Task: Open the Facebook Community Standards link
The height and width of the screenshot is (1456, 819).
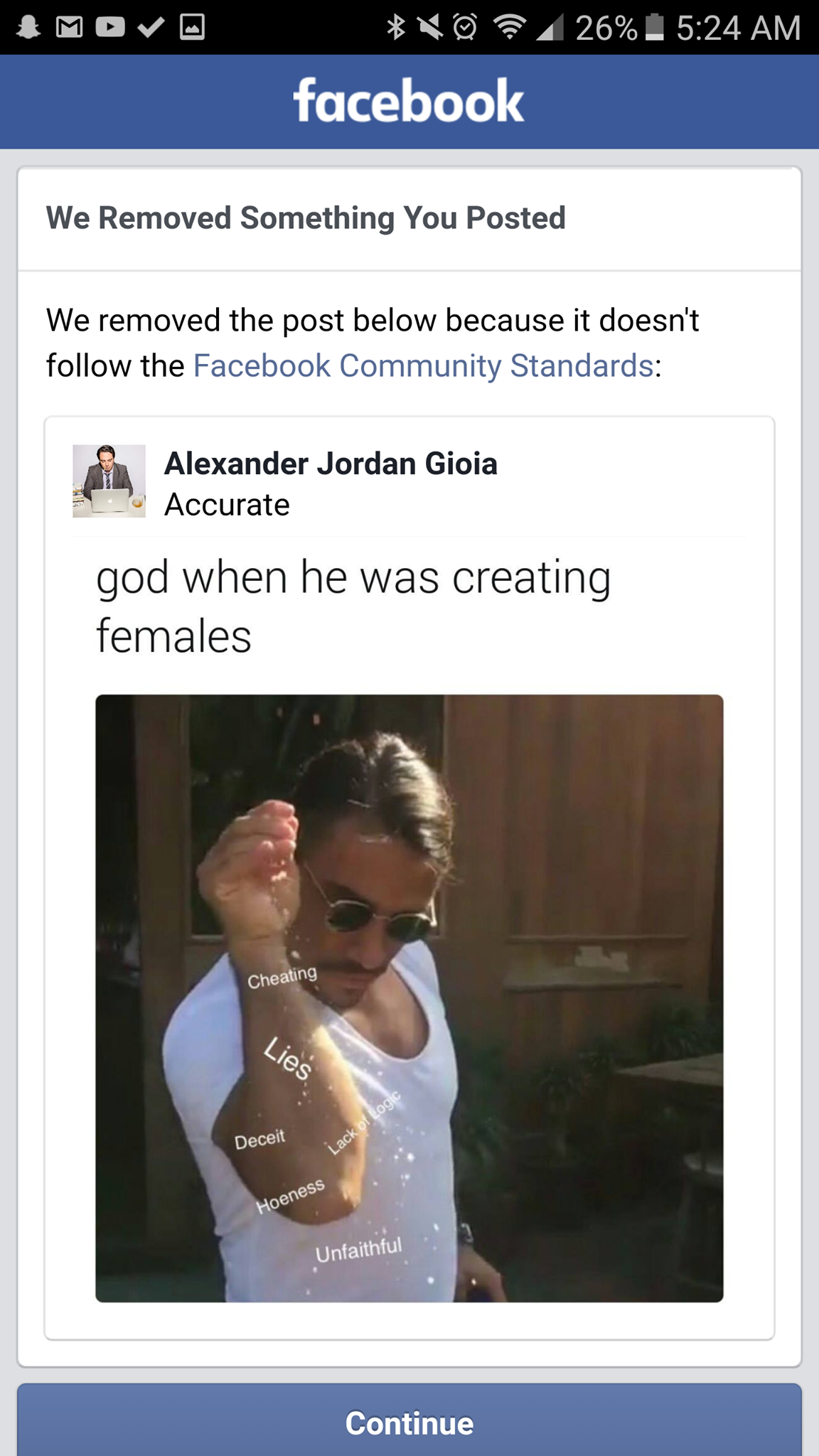Action: 423,365
